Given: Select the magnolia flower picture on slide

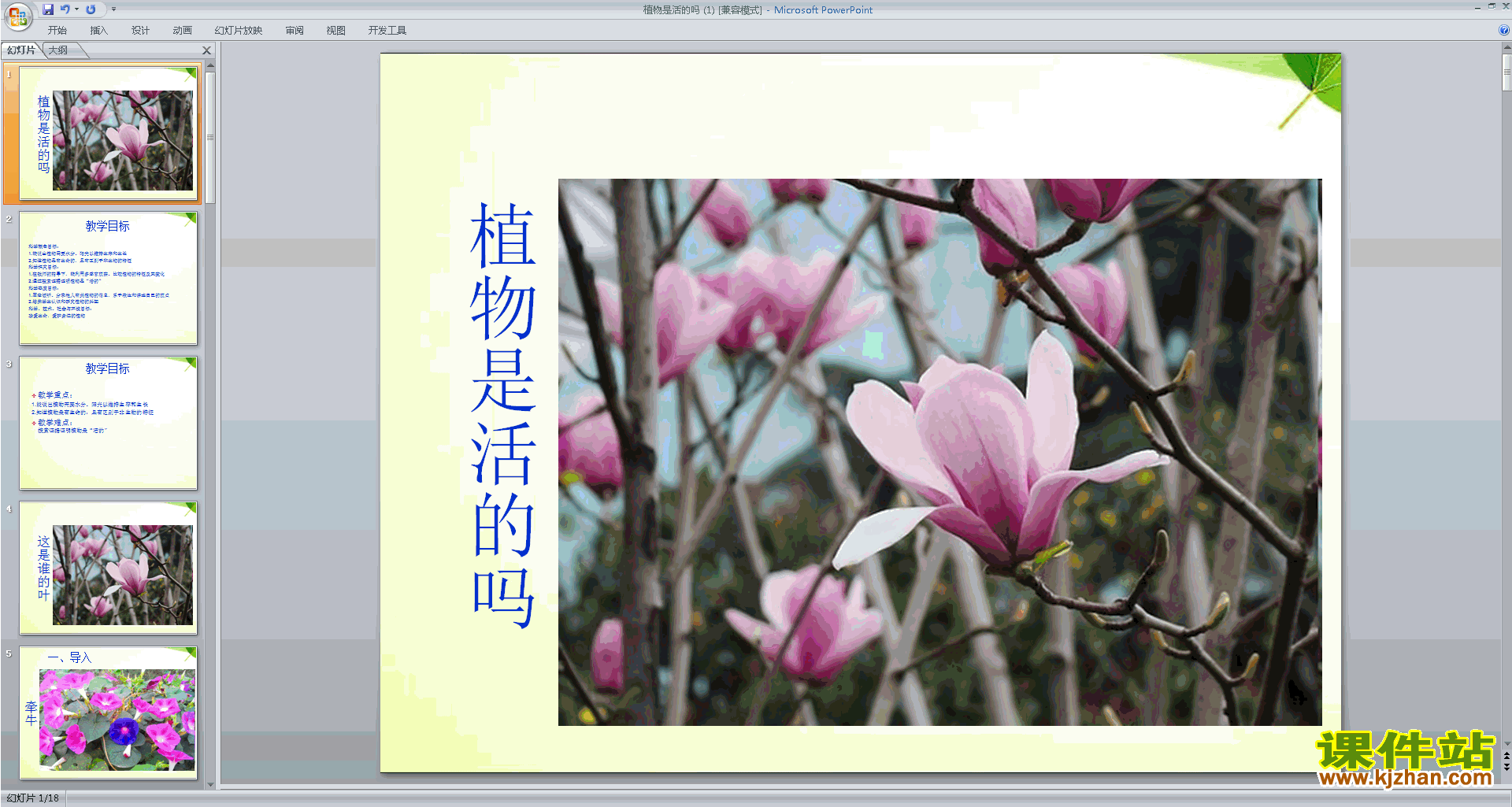Looking at the screenshot, I should 939,452.
